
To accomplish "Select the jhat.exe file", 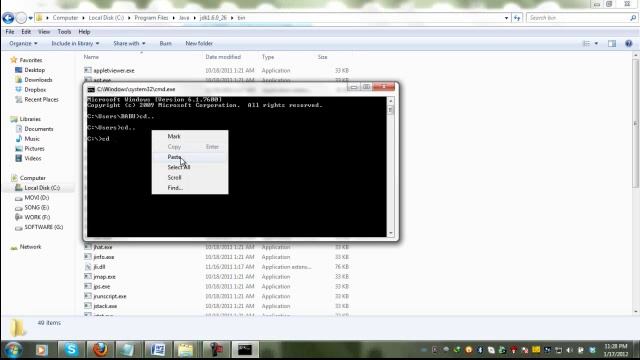I will click(103, 247).
